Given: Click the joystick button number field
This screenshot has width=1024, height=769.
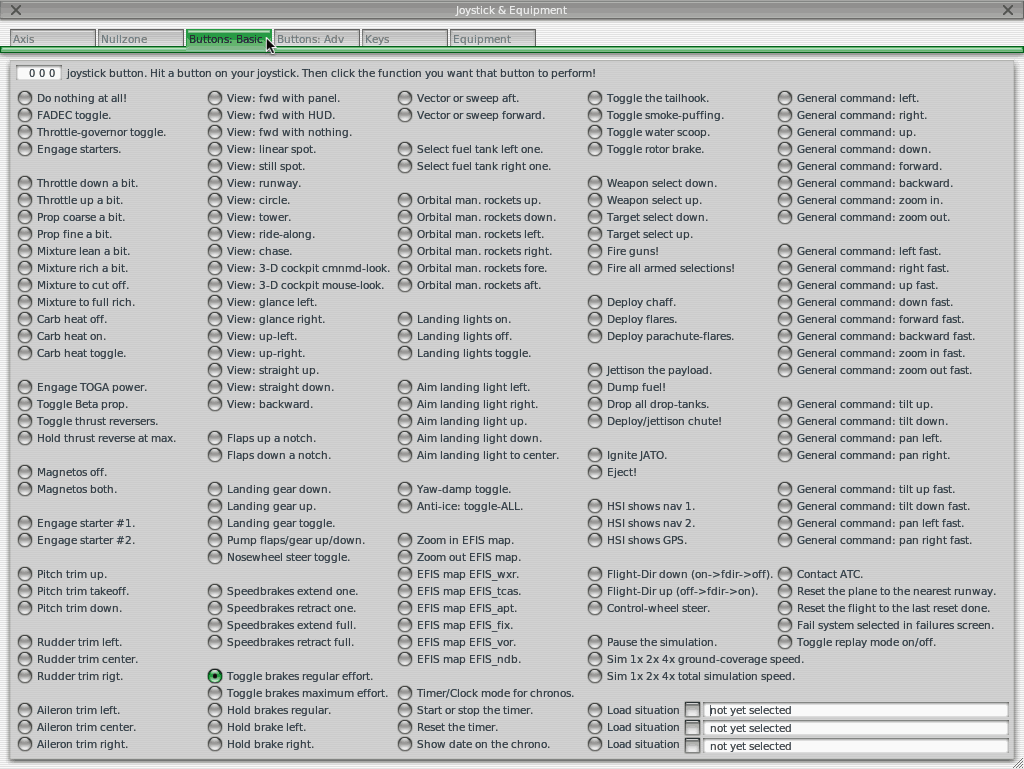Looking at the screenshot, I should 39,73.
